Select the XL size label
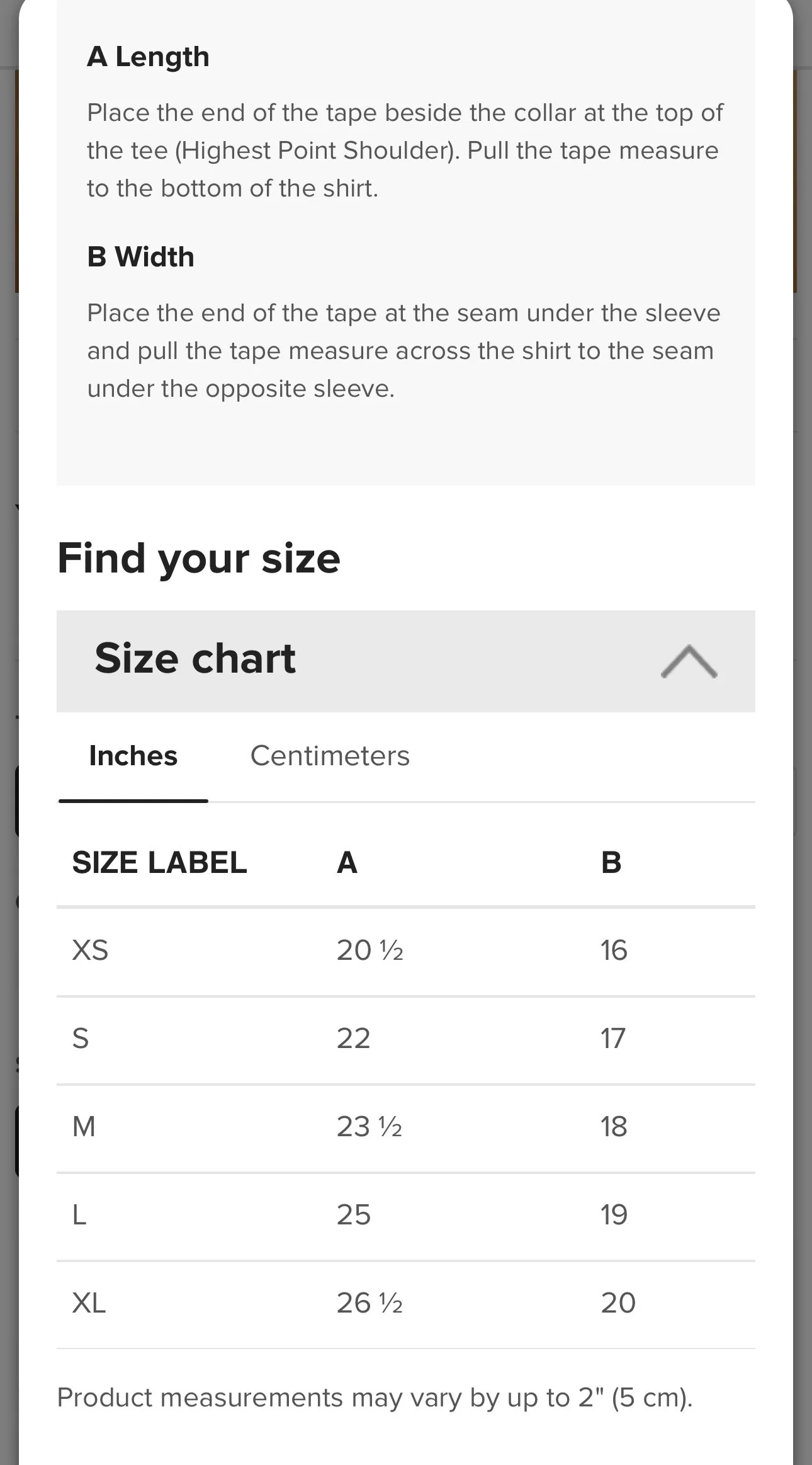Viewport: 812px width, 1465px height. tap(89, 1303)
